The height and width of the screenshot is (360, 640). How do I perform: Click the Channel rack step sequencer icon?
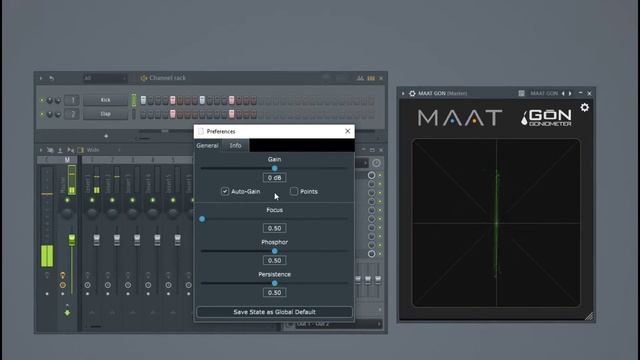click(371, 78)
